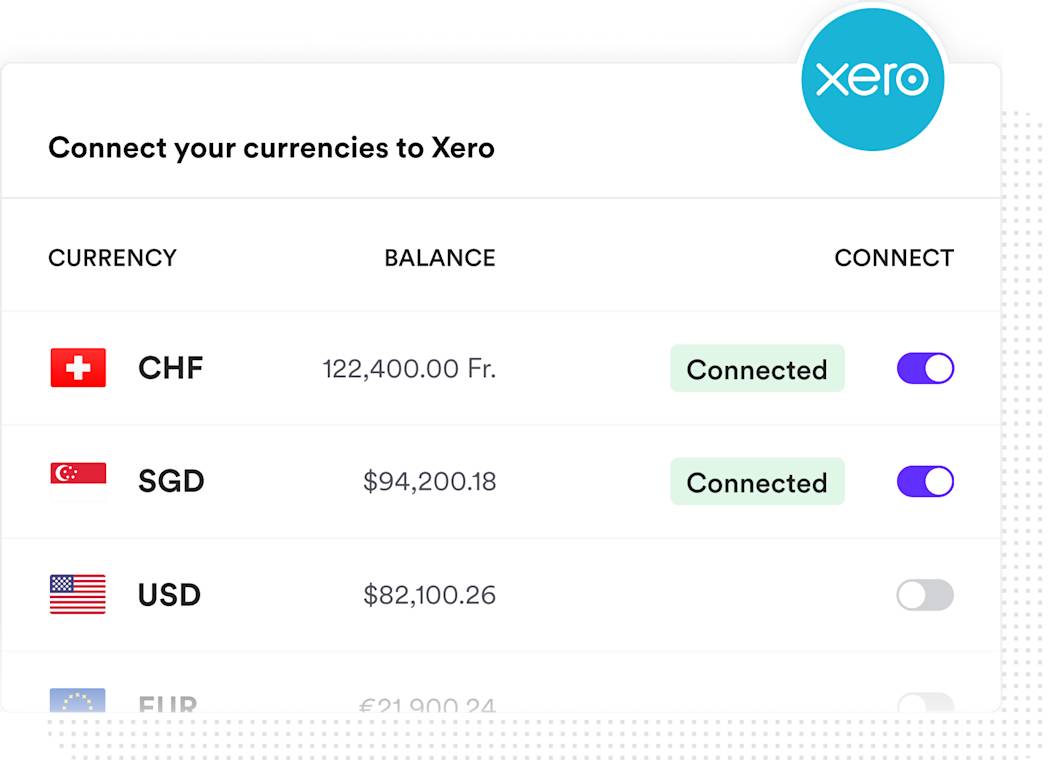The width and height of the screenshot is (1050, 760).
Task: Click the CONNECT column header
Action: coord(894,257)
